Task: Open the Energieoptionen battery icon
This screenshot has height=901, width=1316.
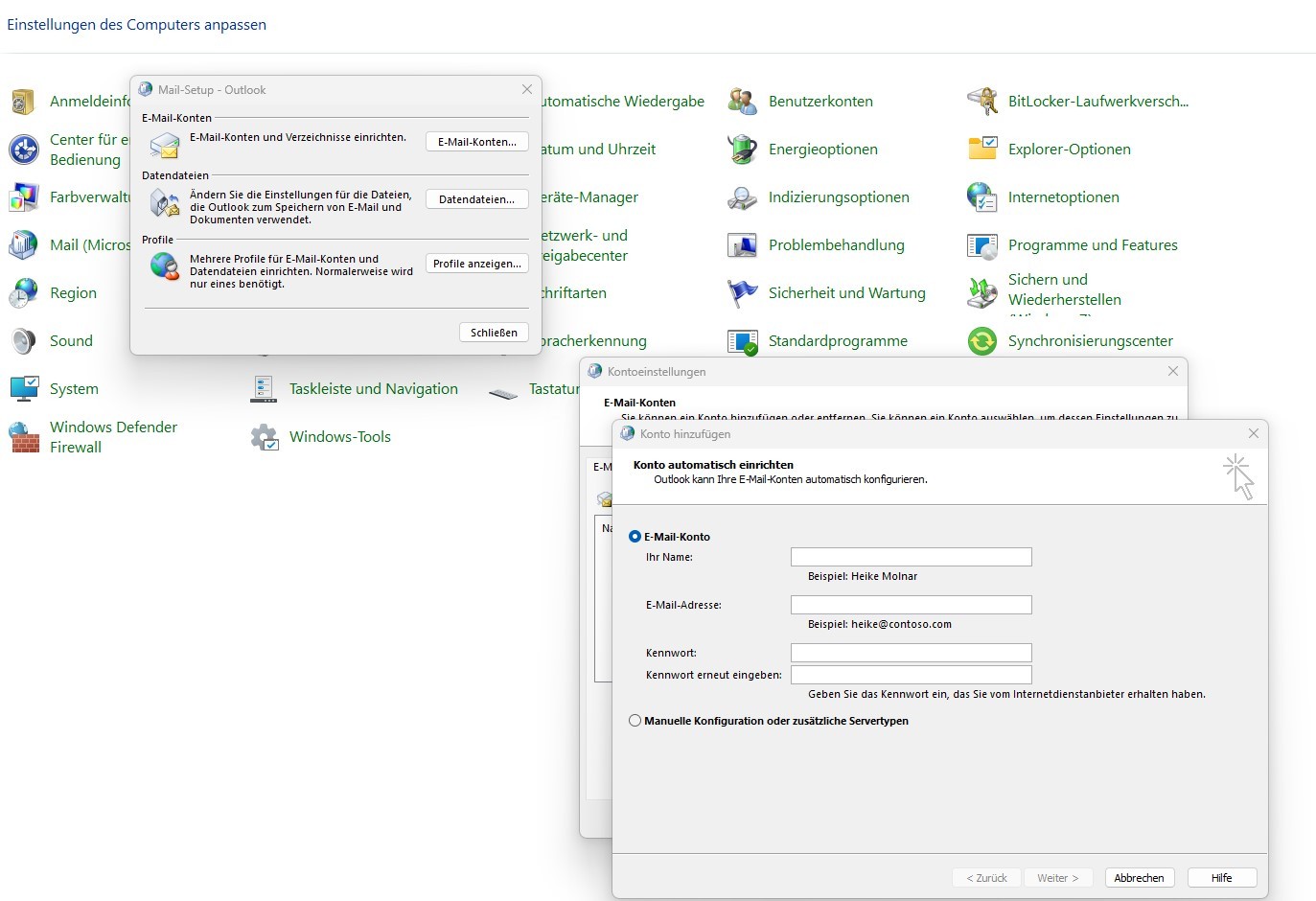Action: pyautogui.click(x=743, y=150)
